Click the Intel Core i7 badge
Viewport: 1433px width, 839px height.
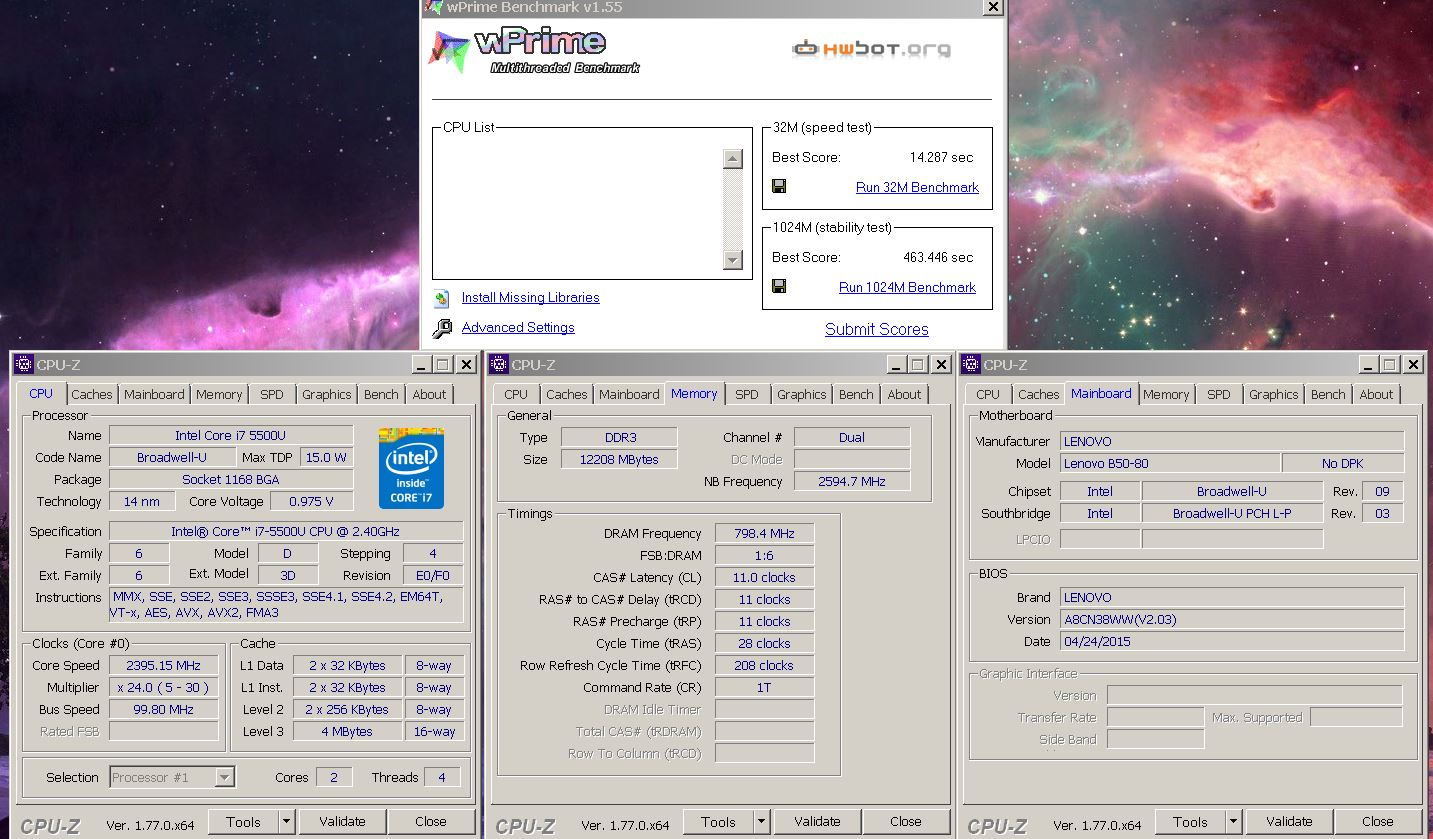411,468
